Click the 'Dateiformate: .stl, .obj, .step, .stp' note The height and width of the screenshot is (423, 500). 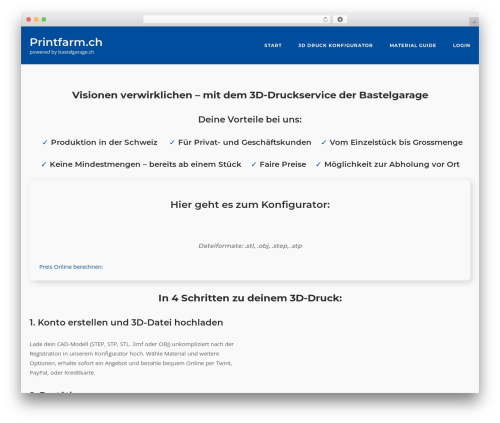pyautogui.click(x=250, y=246)
